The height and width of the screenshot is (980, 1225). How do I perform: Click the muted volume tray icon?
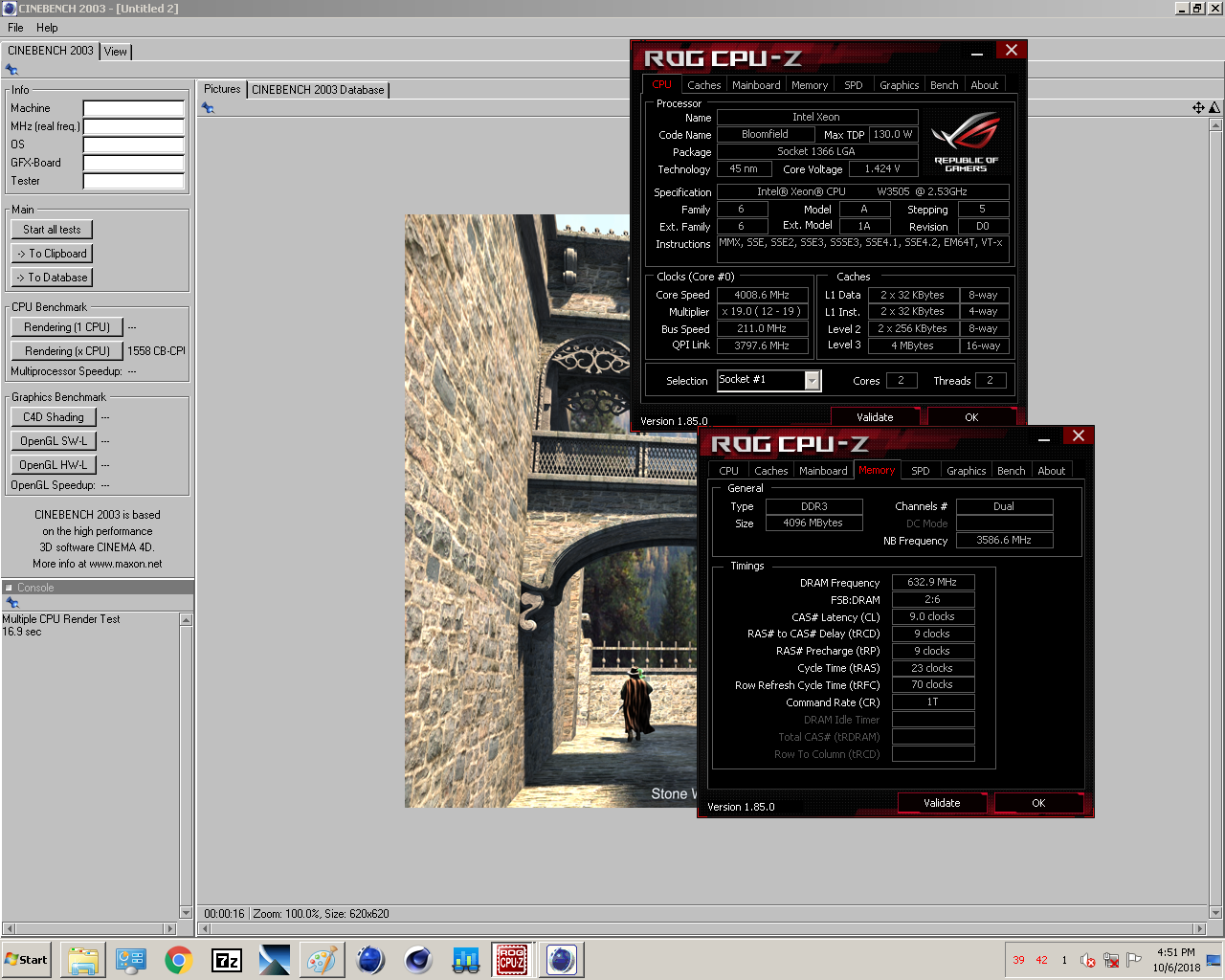coord(1088,960)
